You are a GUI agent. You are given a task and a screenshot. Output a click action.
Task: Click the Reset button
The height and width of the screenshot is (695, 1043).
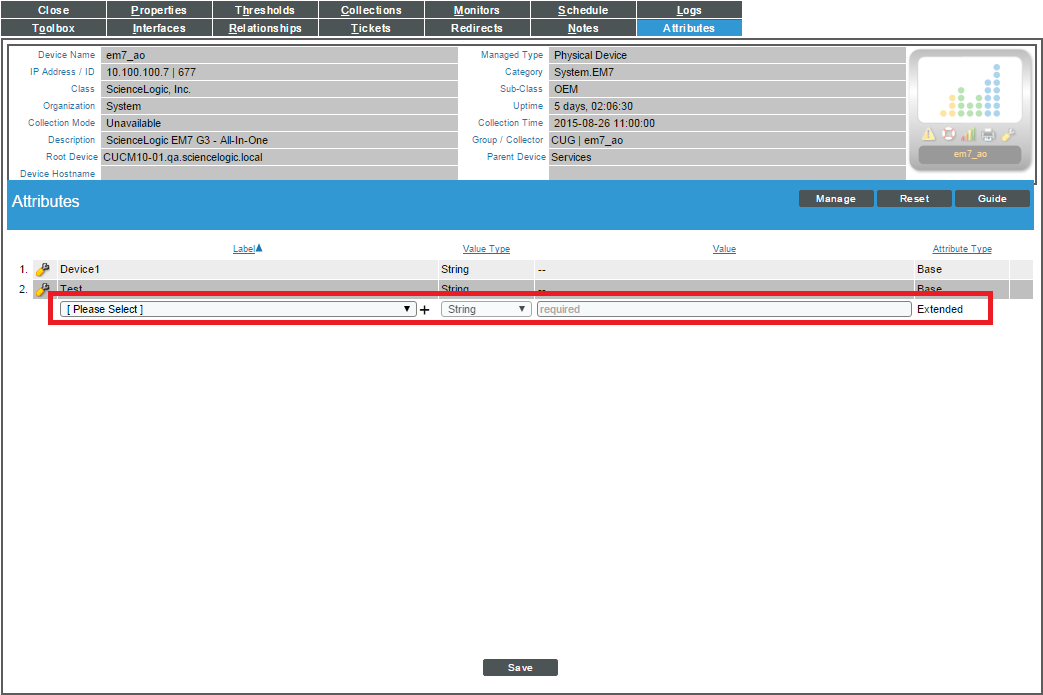pyautogui.click(x=914, y=198)
